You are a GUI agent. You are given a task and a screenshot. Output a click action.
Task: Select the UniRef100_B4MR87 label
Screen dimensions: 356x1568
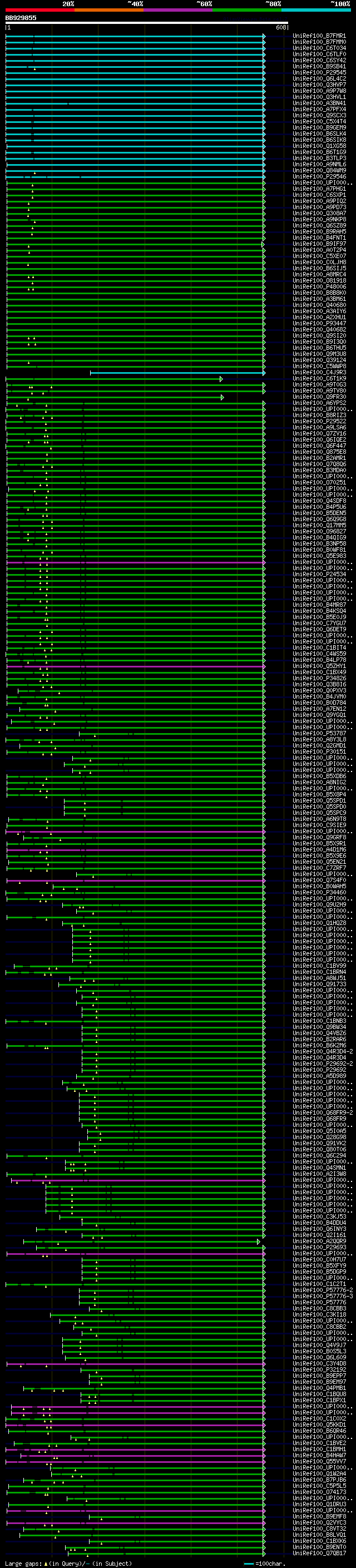click(319, 605)
